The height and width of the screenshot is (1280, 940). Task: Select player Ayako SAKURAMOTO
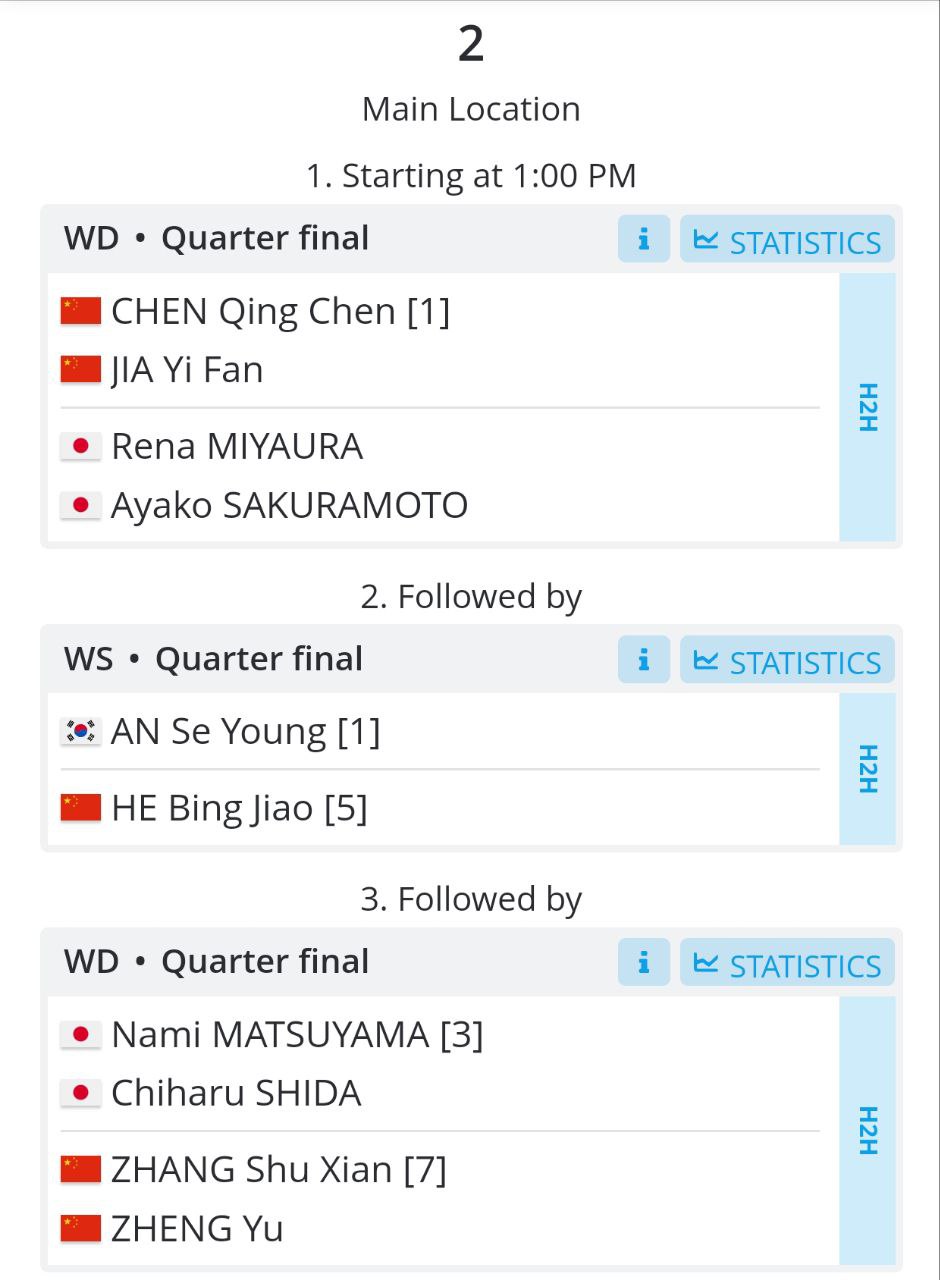point(289,505)
